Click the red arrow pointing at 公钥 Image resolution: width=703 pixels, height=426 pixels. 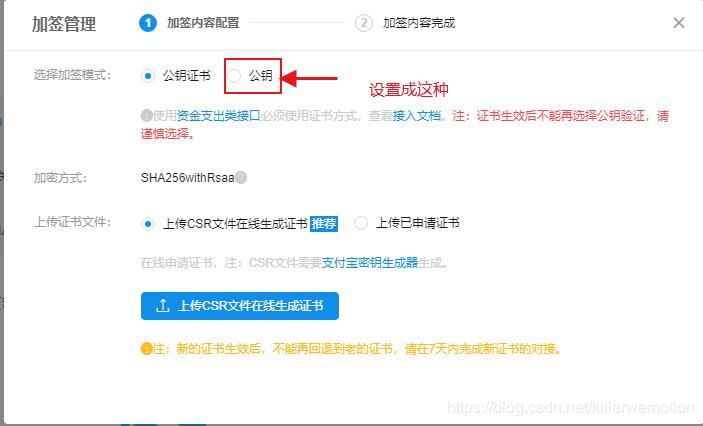pos(309,78)
